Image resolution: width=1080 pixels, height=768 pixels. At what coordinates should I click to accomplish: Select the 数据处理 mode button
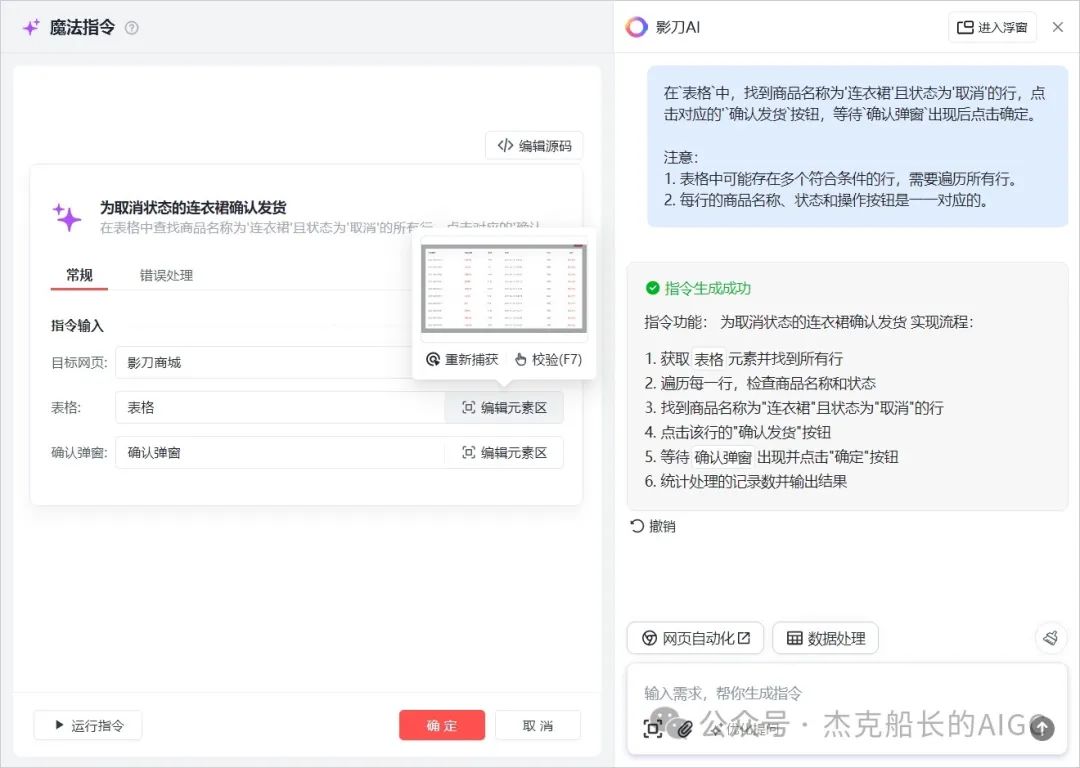[x=826, y=638]
